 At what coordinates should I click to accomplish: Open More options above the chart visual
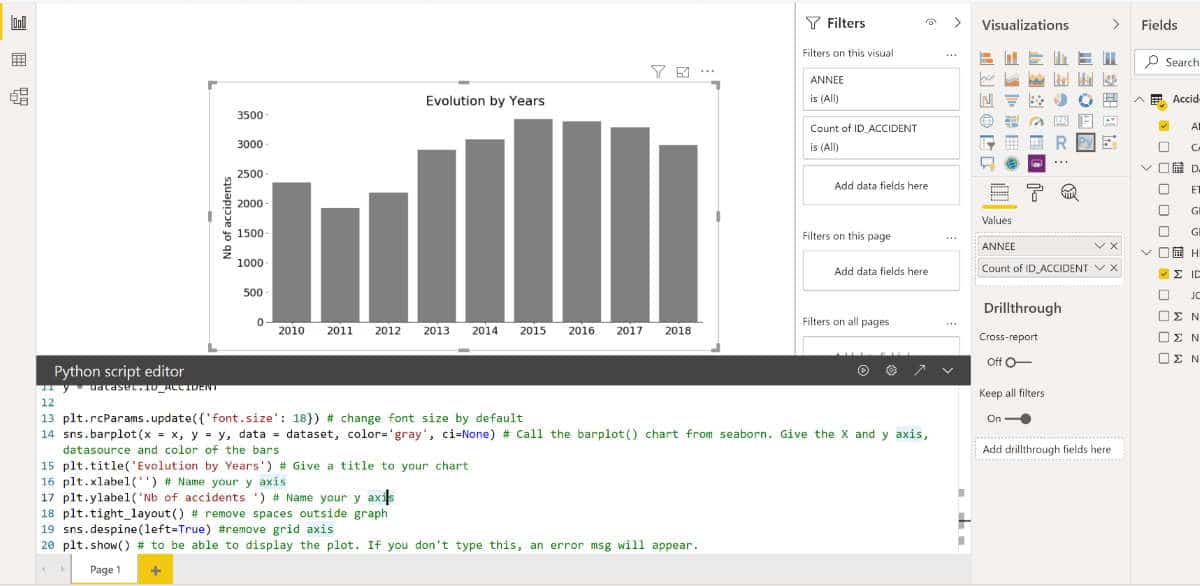click(708, 71)
